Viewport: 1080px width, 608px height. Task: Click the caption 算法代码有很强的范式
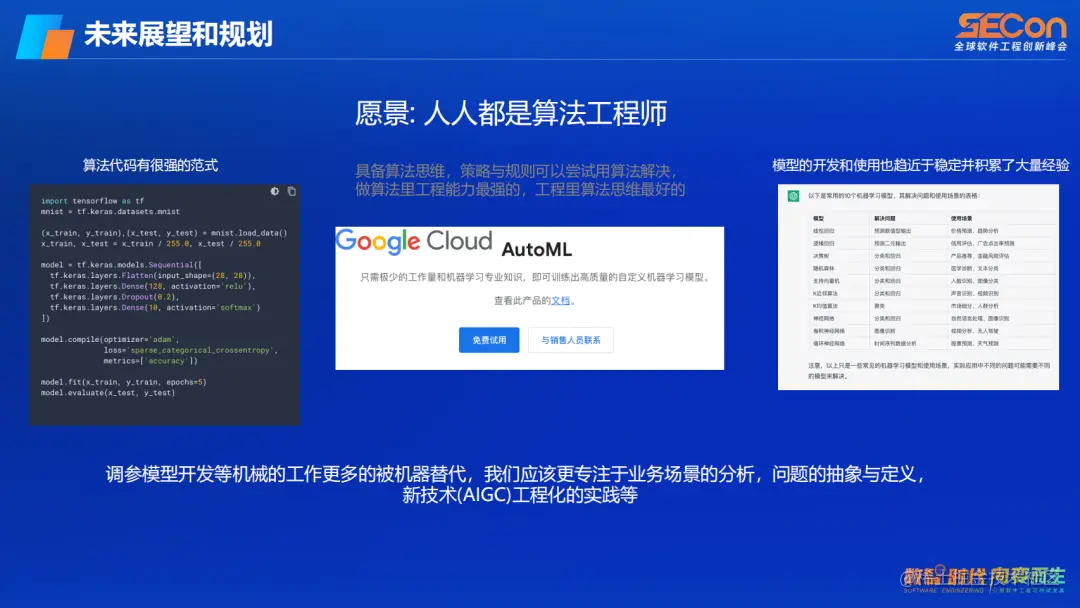tap(150, 165)
